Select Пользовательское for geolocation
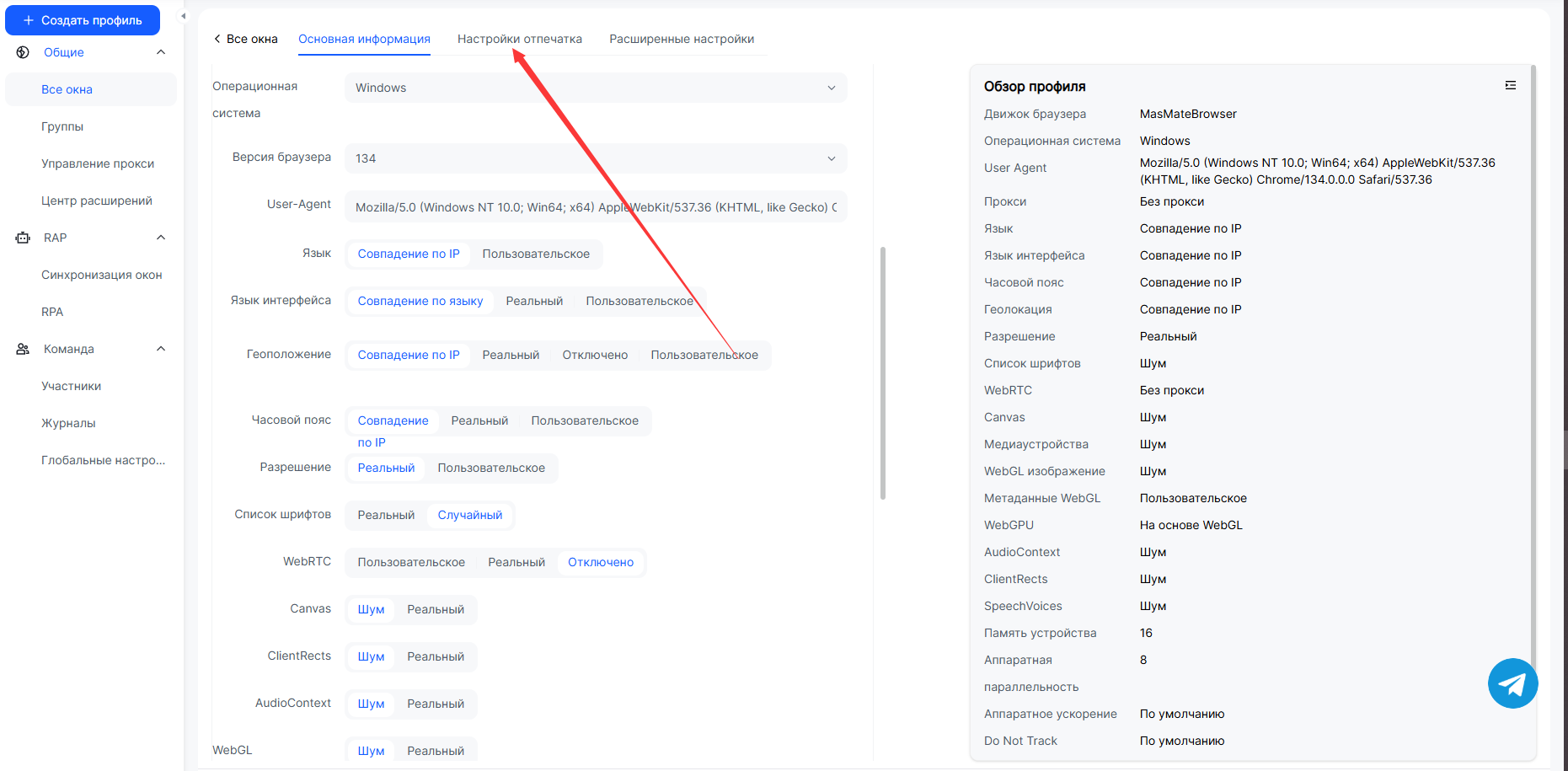This screenshot has width=1568, height=771. click(x=704, y=355)
